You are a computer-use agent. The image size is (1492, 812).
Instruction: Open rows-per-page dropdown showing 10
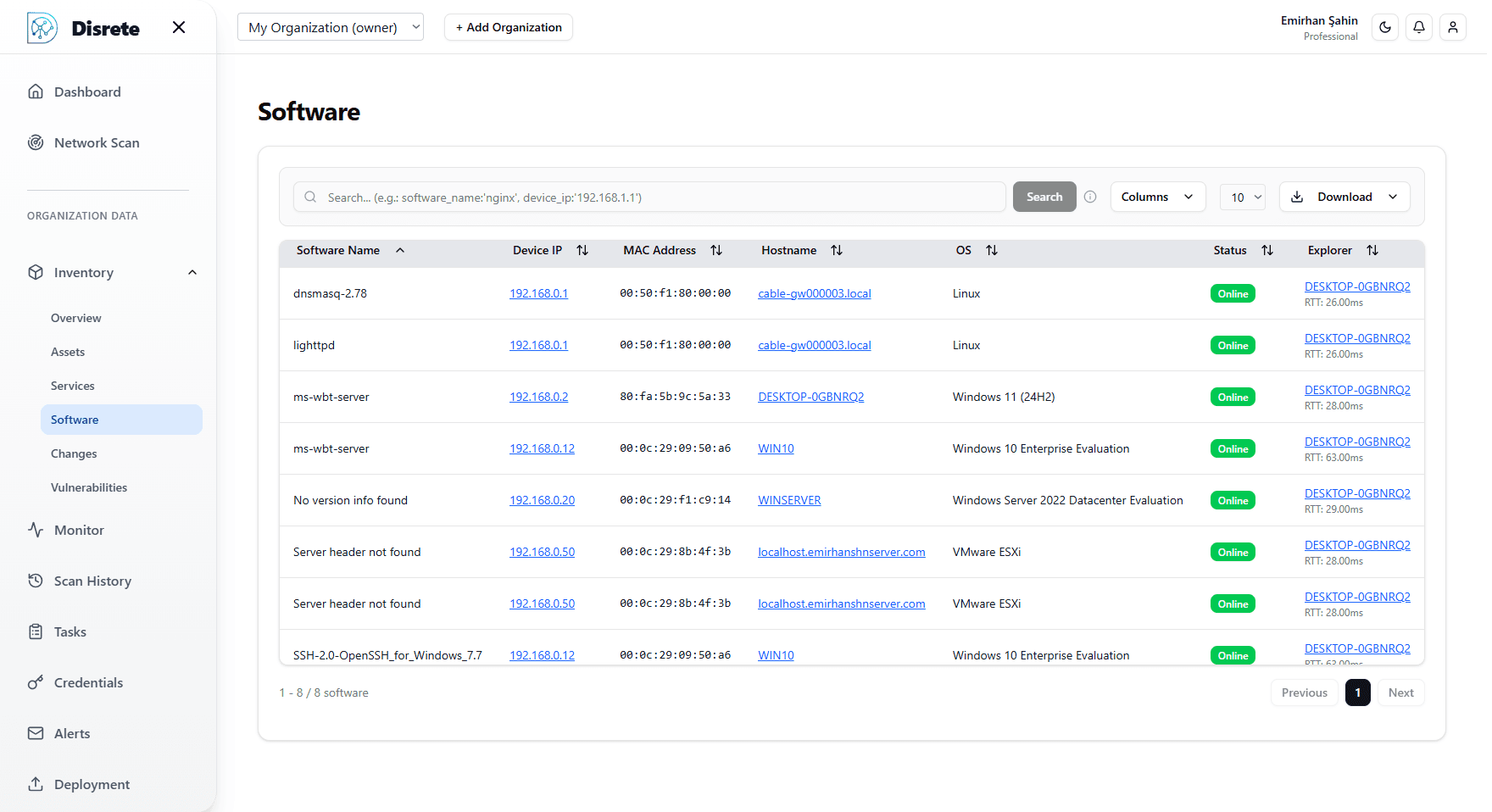[x=1243, y=197]
